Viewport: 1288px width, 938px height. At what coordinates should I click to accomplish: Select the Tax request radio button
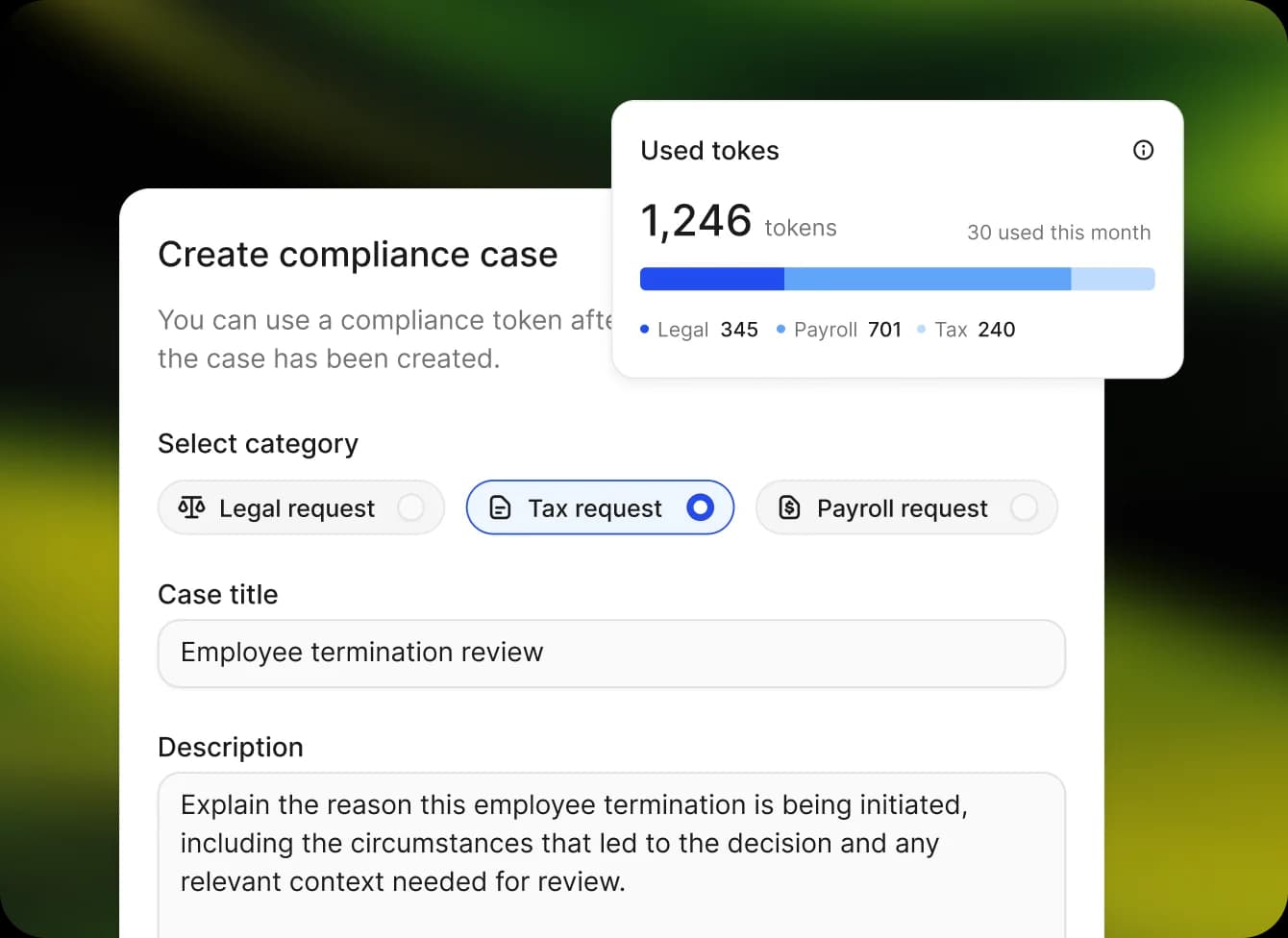701,507
